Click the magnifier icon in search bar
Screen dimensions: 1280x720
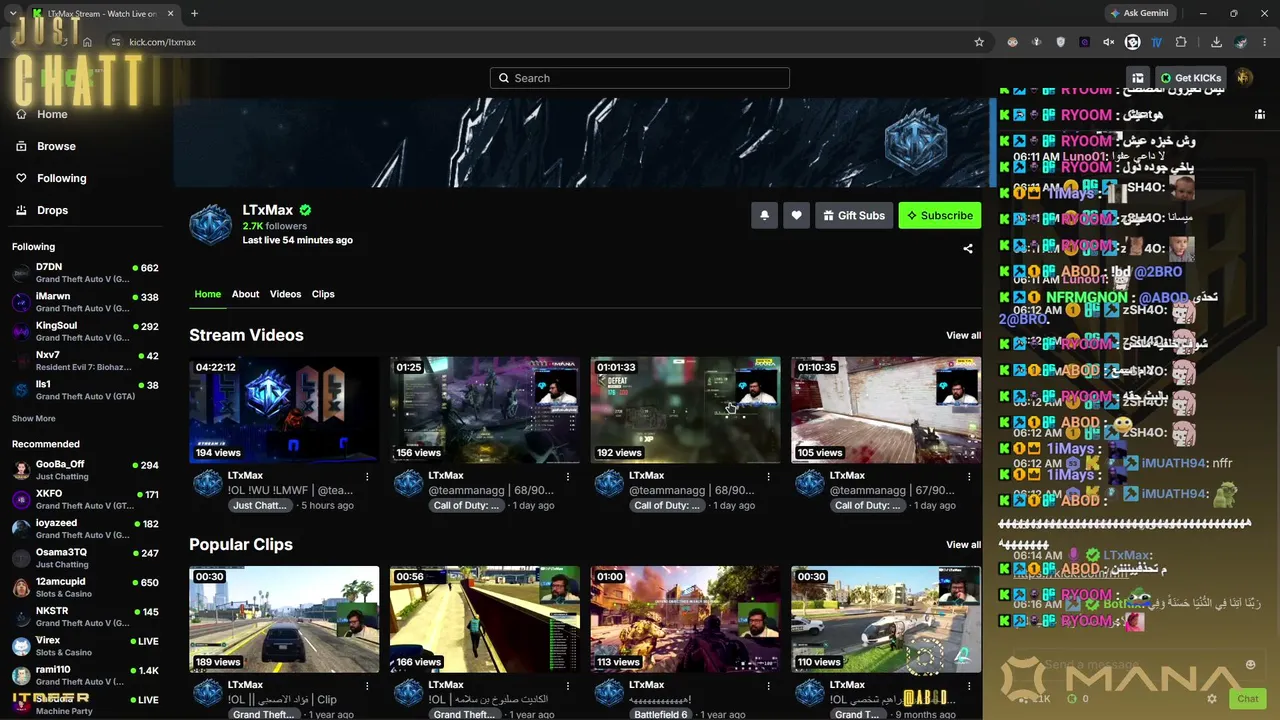pyautogui.click(x=504, y=78)
